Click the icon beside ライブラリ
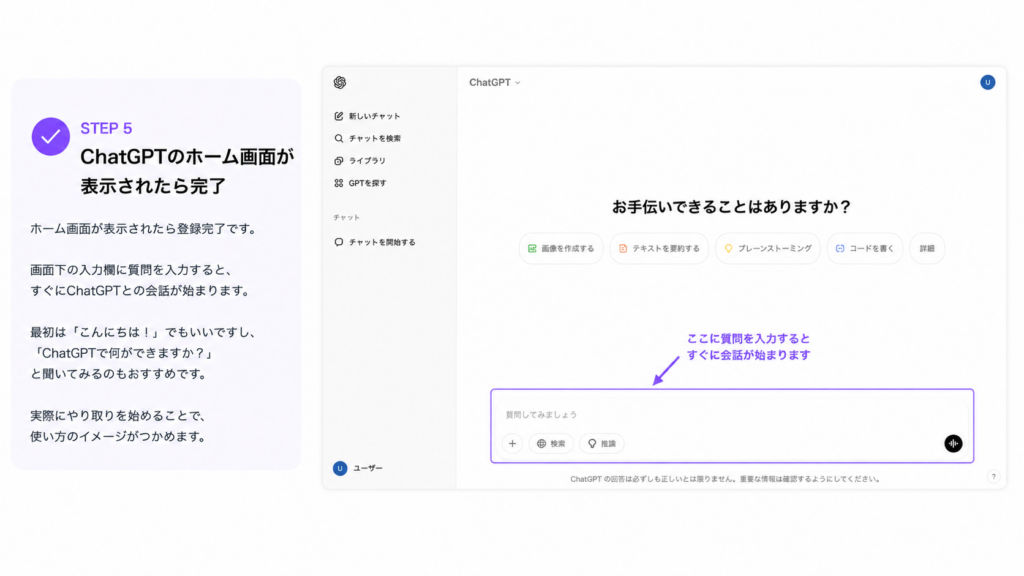Image resolution: width=1024 pixels, height=576 pixels. click(x=338, y=161)
